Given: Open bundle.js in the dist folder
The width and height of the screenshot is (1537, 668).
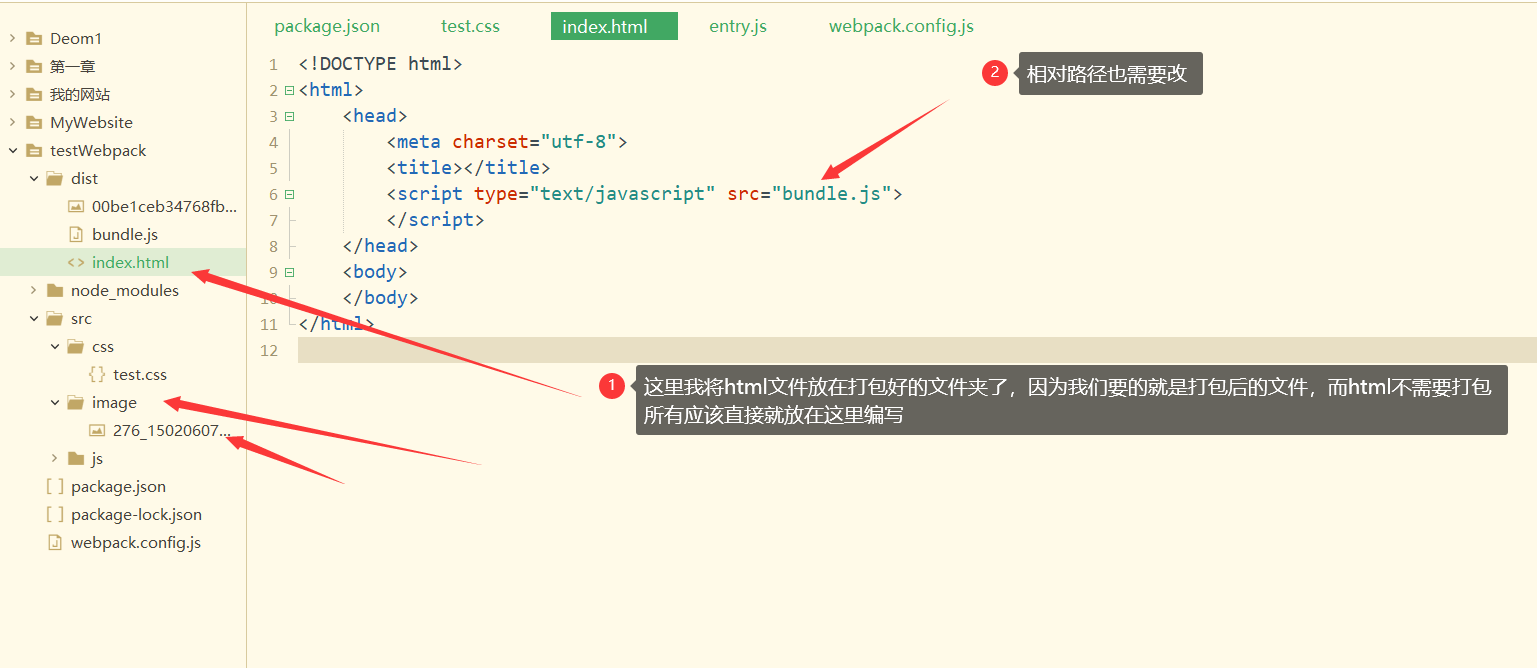Looking at the screenshot, I should point(125,234).
